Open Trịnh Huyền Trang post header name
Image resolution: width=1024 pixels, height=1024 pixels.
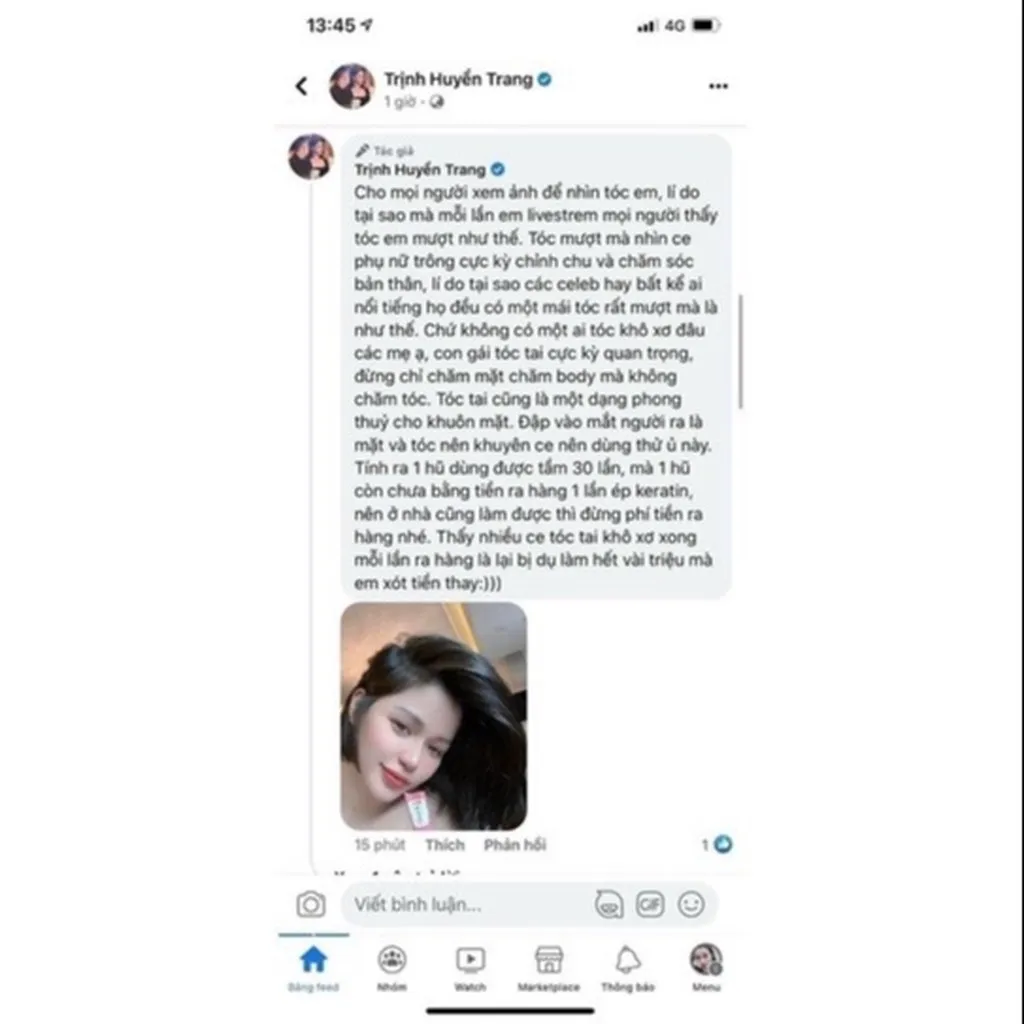[458, 79]
